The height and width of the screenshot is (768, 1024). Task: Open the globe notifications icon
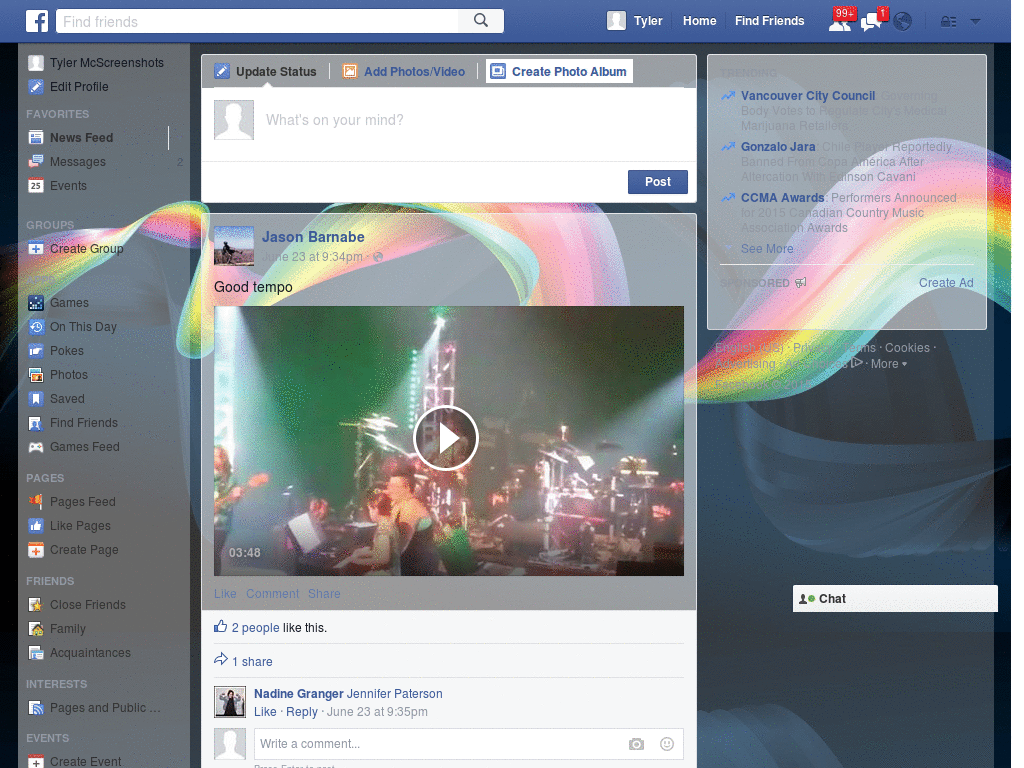[903, 22]
